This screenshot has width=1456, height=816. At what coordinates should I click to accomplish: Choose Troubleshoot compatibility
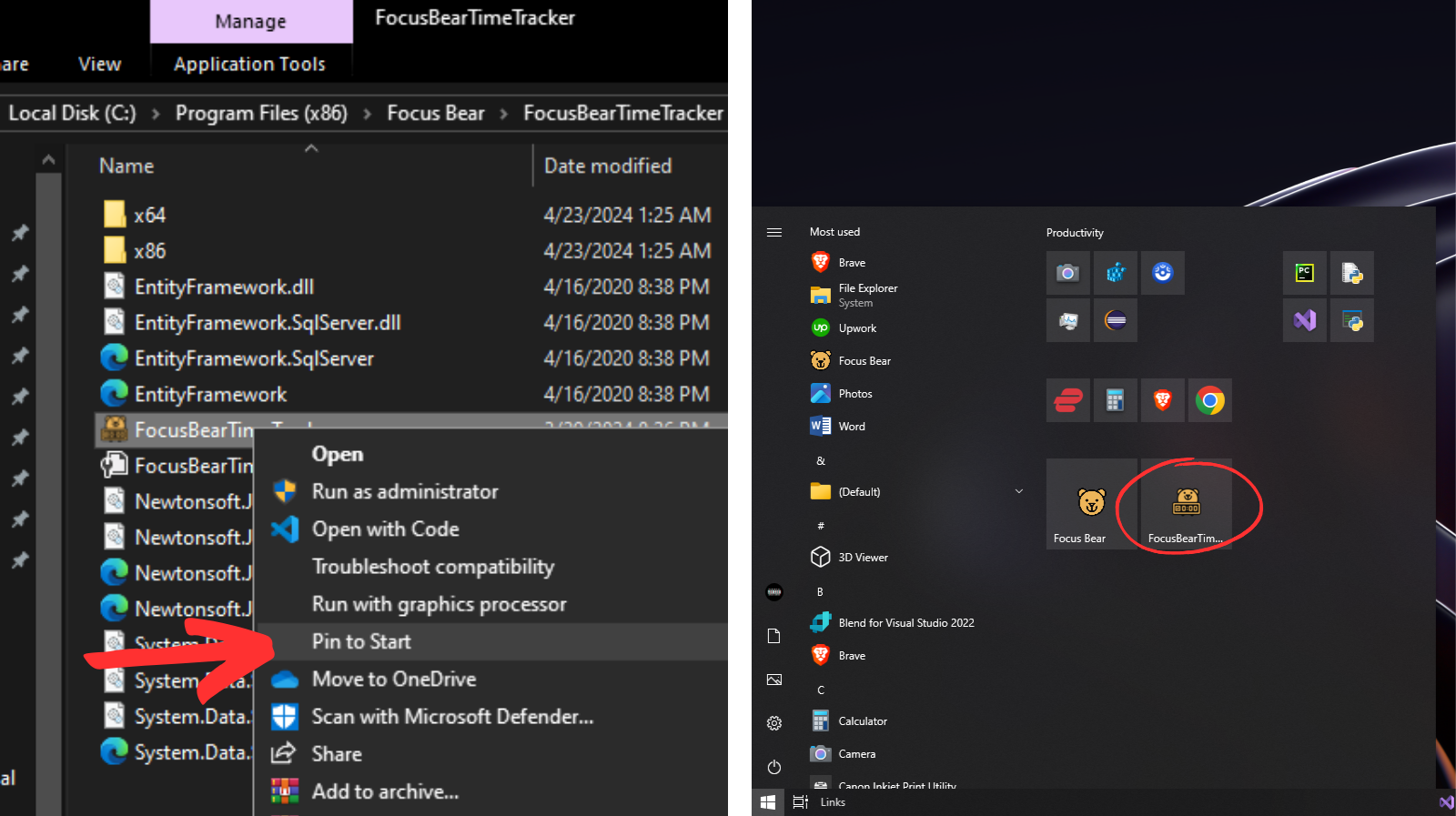[492, 566]
